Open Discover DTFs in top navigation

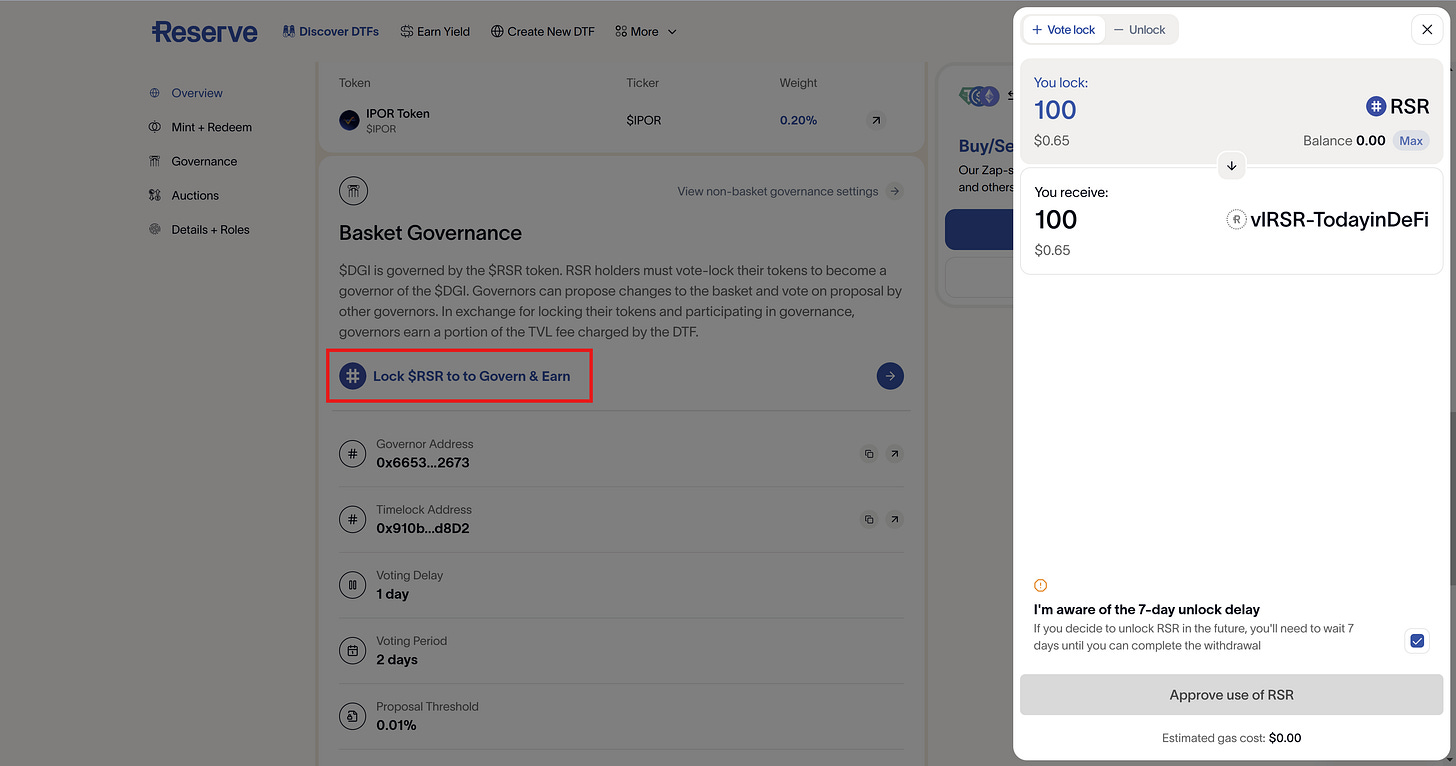[x=331, y=31]
